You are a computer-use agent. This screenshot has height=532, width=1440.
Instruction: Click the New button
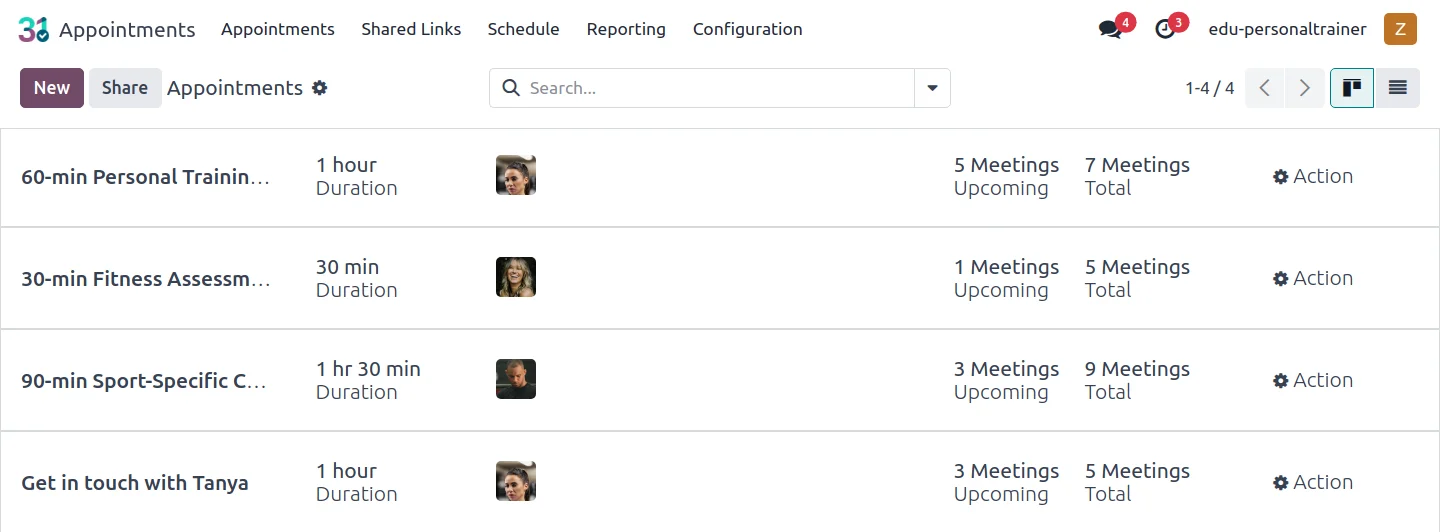tap(52, 88)
